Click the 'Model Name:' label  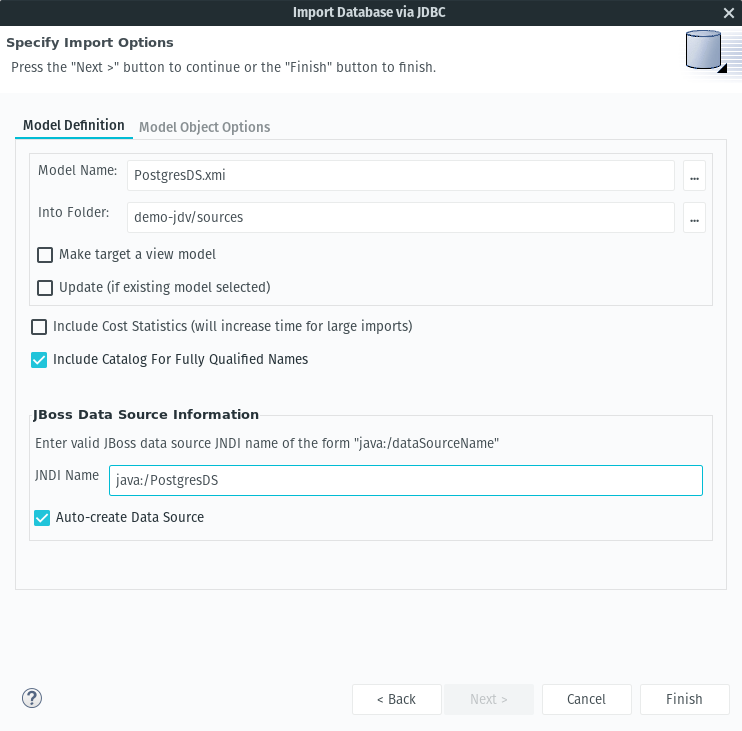pyautogui.click(x=78, y=170)
